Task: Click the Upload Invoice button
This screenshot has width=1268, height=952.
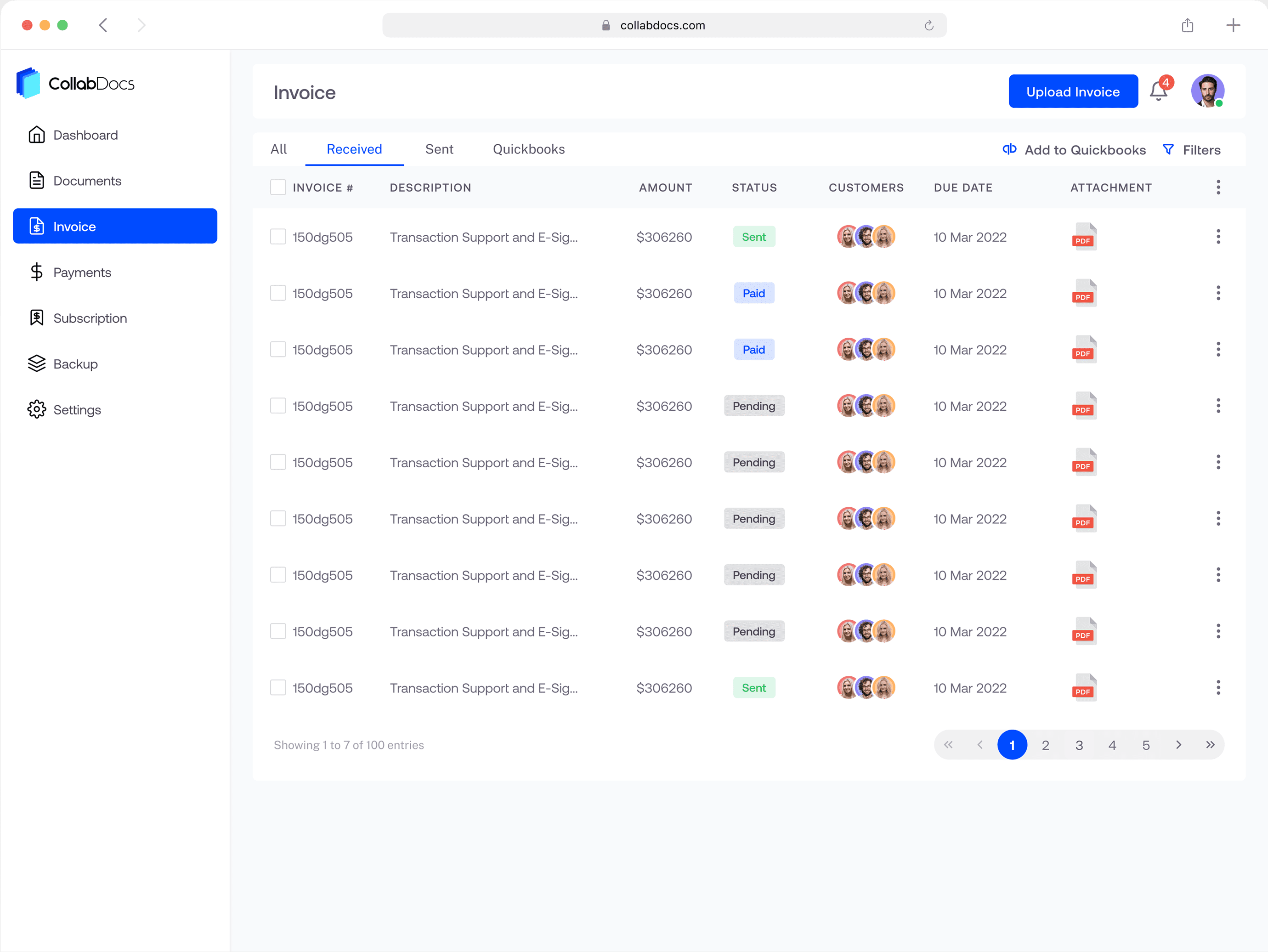Action: tap(1073, 92)
